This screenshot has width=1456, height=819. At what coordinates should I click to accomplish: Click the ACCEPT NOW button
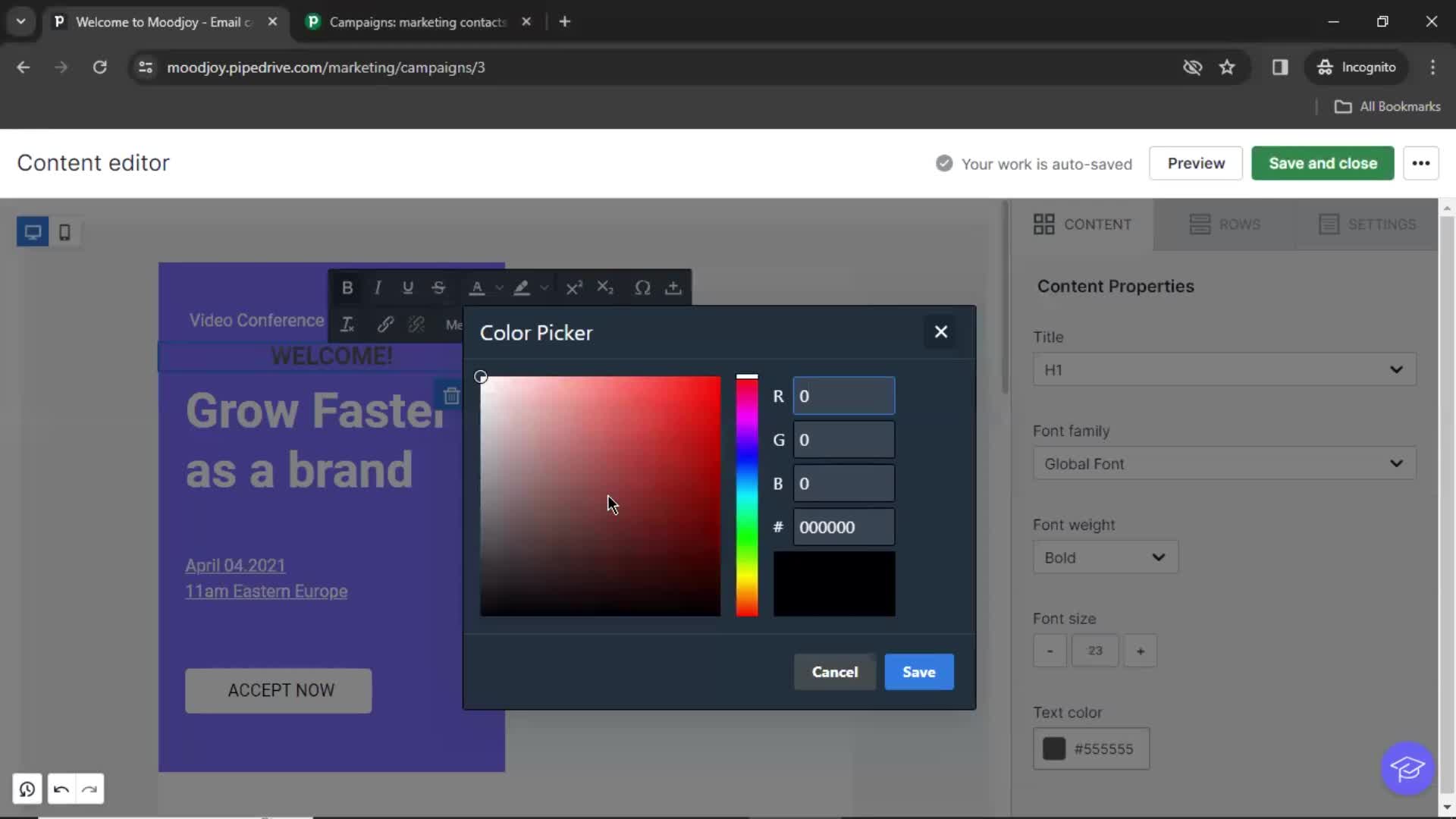tap(278, 691)
